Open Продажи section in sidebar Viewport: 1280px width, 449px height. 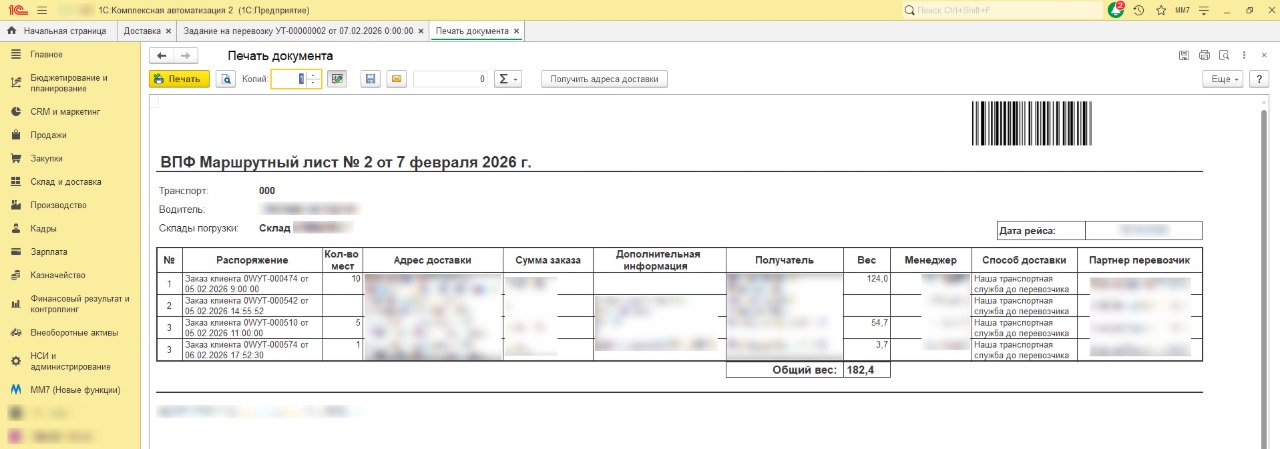70,135
